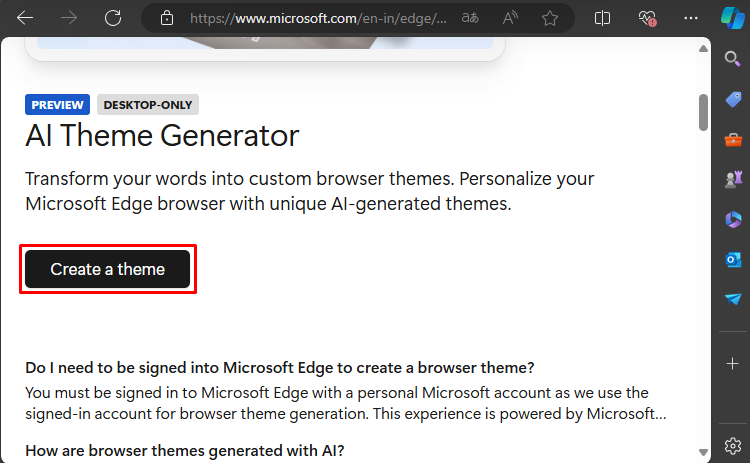Open Tools briefcase in sidebar
This screenshot has width=750, height=463.
pyautogui.click(x=733, y=140)
